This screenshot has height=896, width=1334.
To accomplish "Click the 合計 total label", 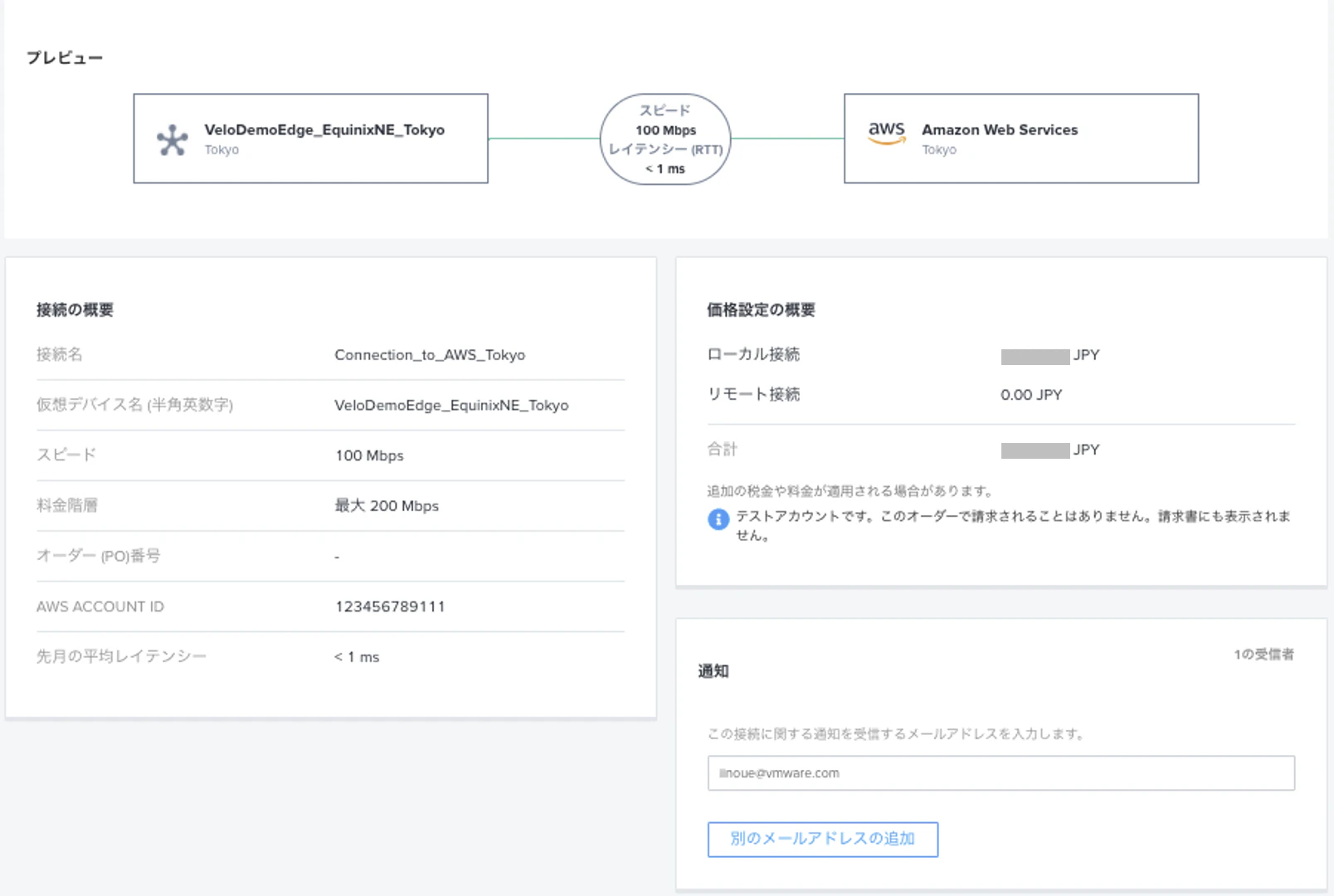I will pyautogui.click(x=722, y=450).
